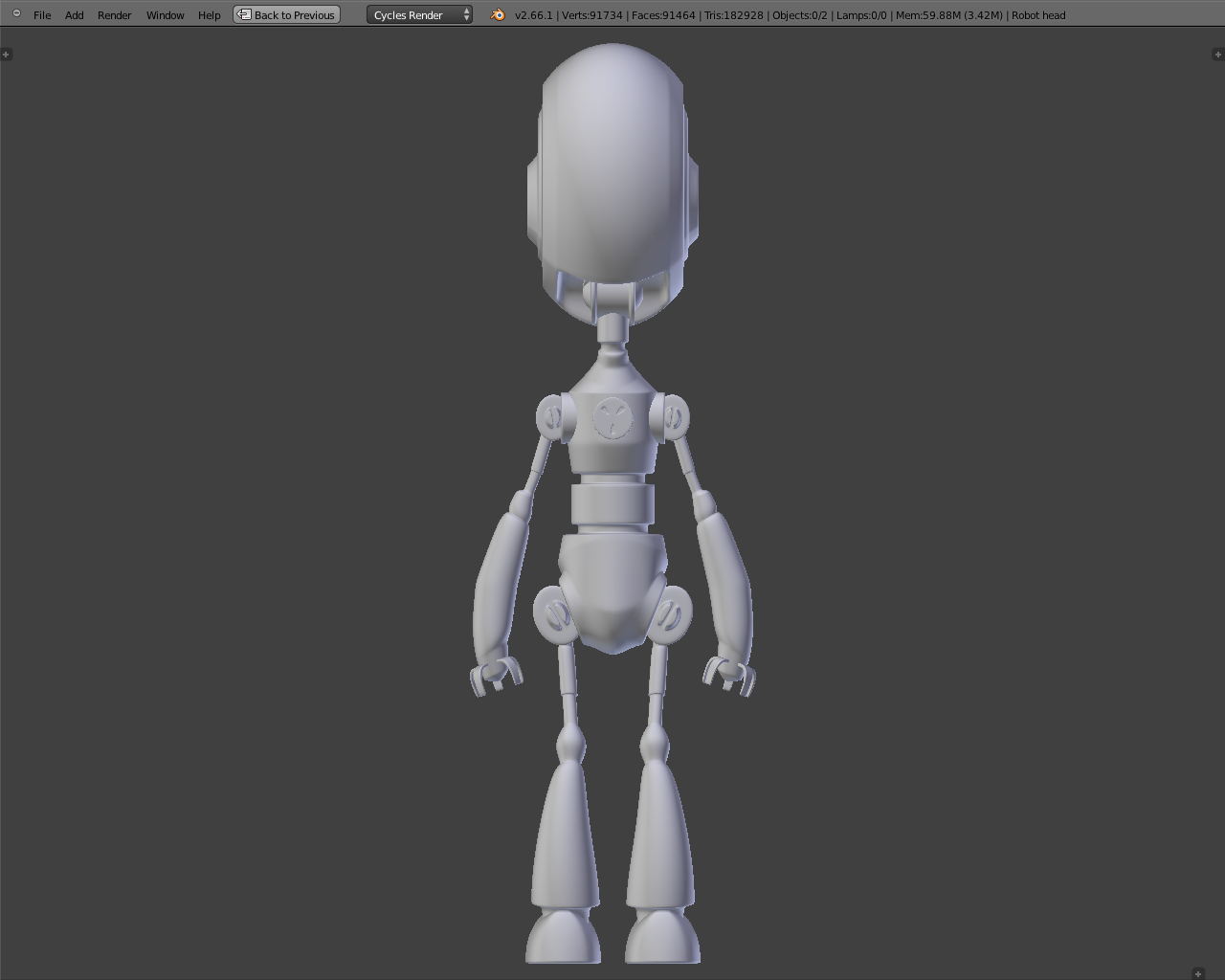
Task: Click the arrow icon inside Back to Previous
Action: [245, 14]
